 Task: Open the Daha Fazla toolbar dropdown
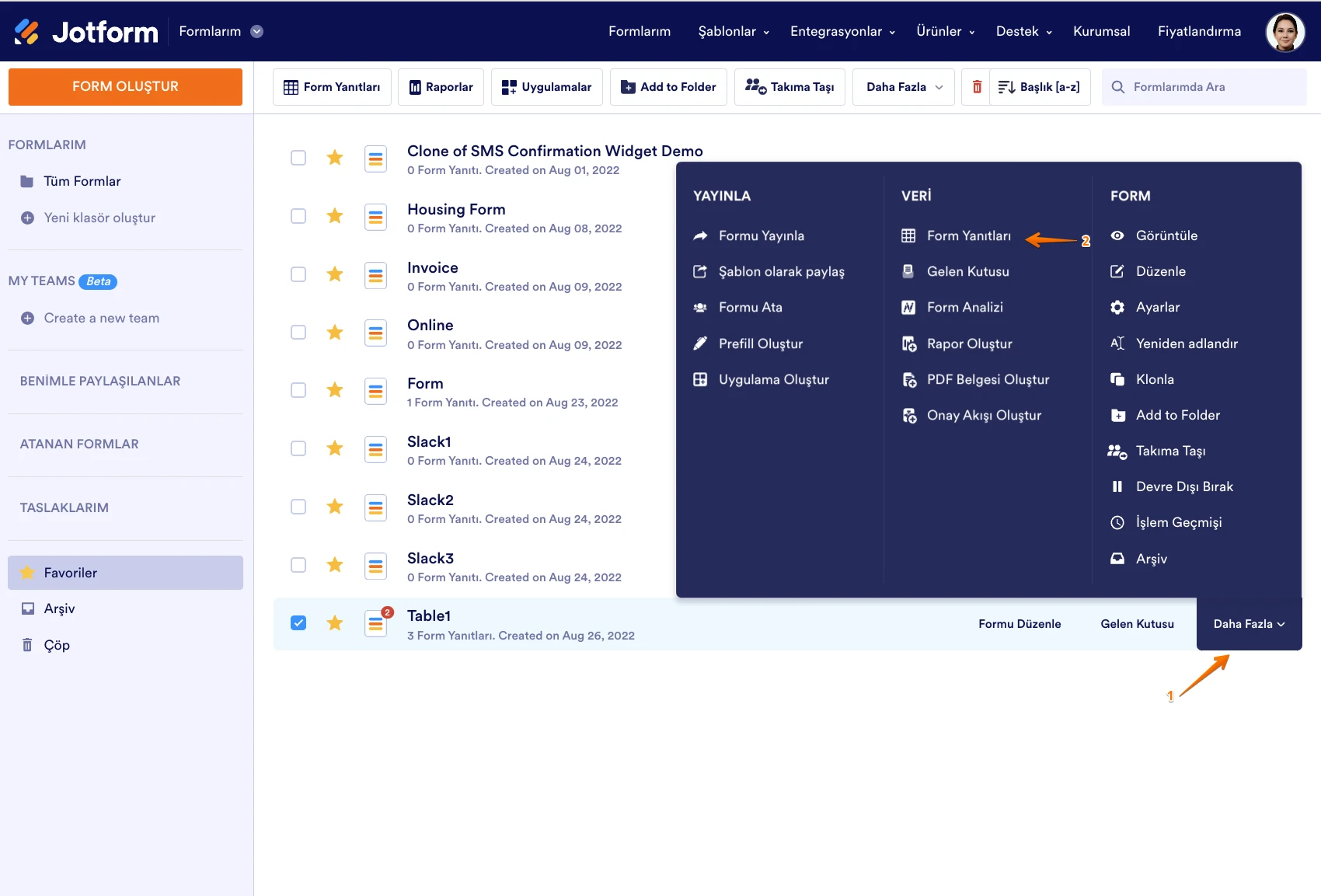pyautogui.click(x=904, y=87)
